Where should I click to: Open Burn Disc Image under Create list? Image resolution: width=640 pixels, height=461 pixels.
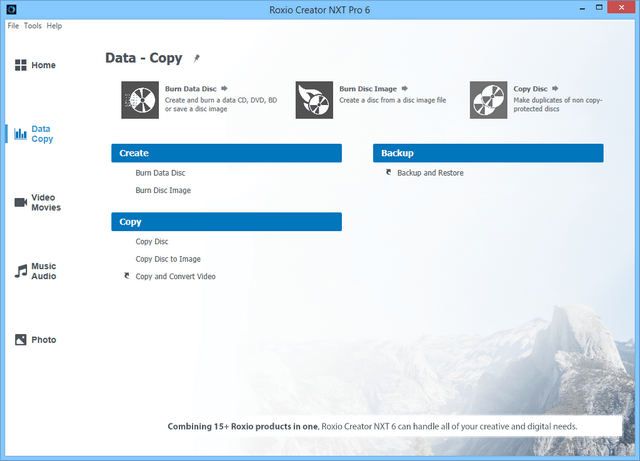pyautogui.click(x=163, y=190)
